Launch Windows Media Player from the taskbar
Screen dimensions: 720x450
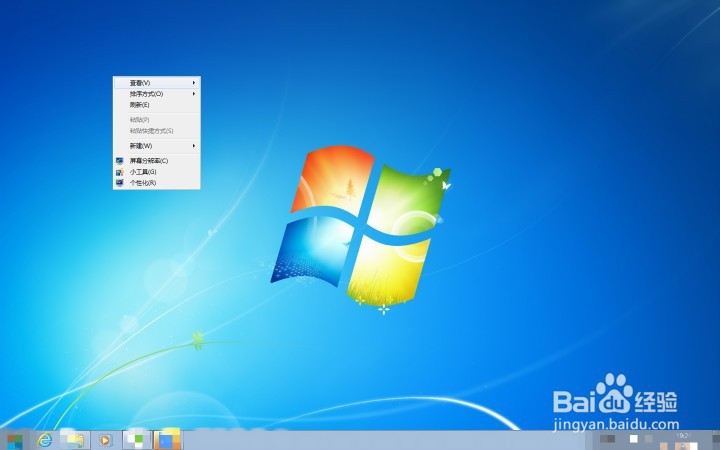pyautogui.click(x=105, y=441)
